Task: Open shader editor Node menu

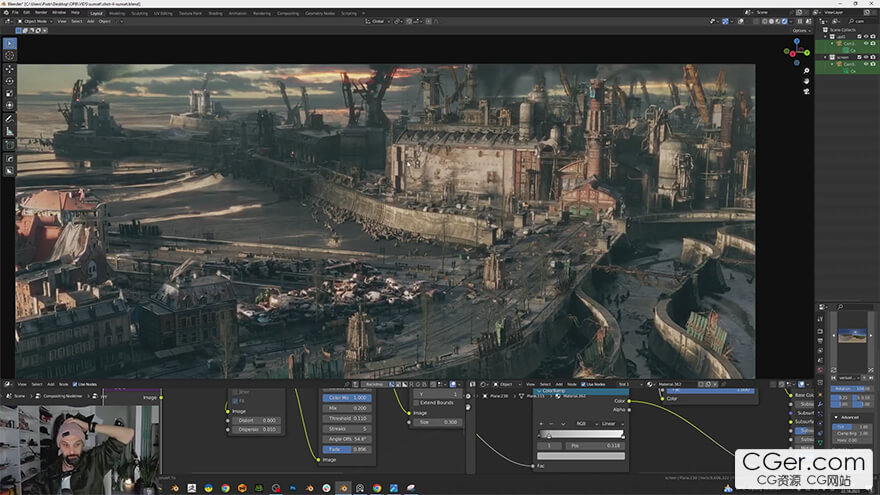Action: [x=572, y=384]
